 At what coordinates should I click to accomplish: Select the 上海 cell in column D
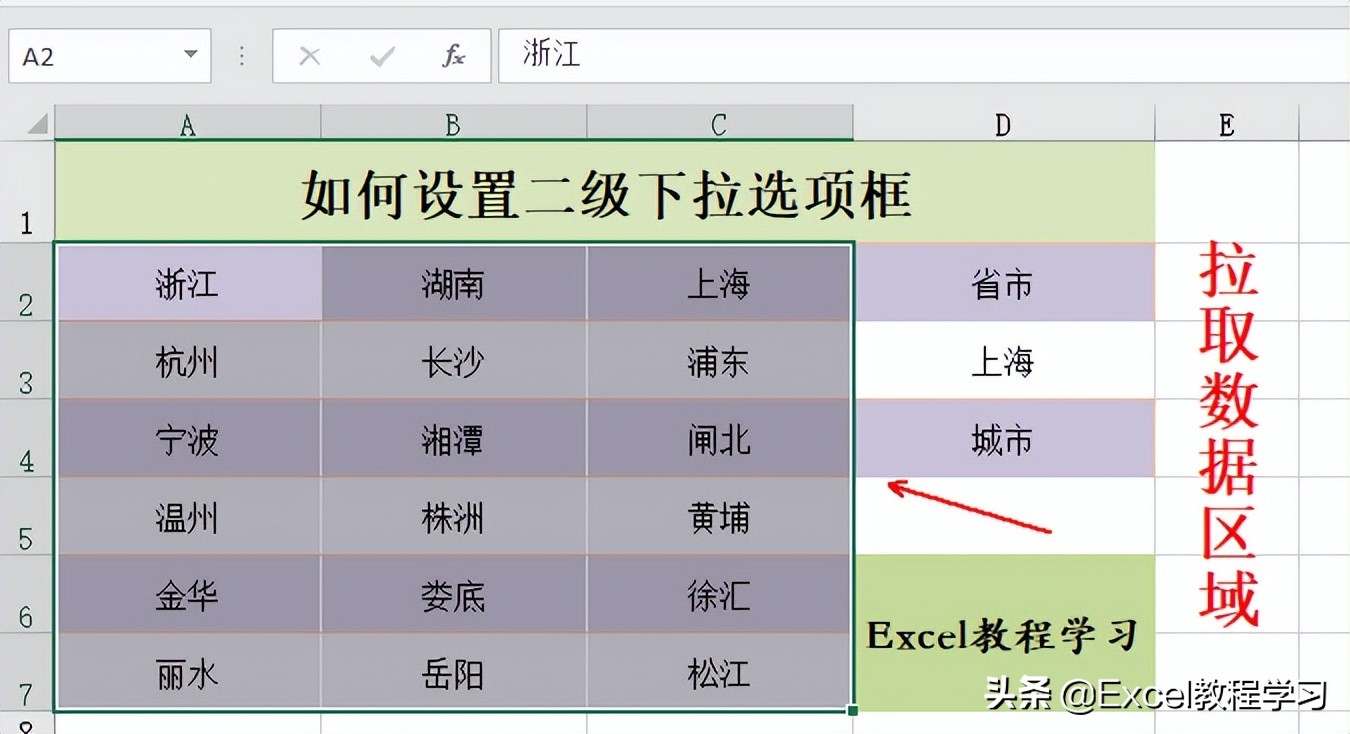(1004, 360)
